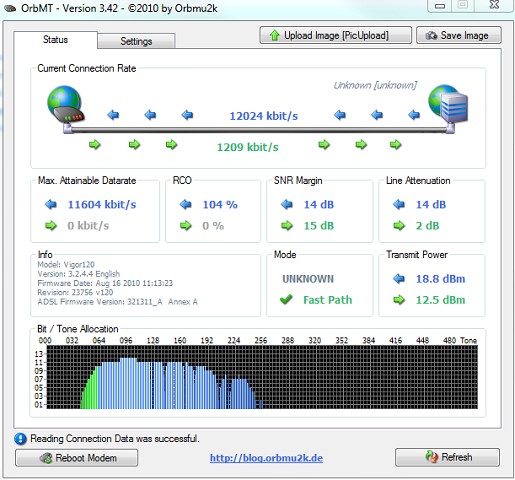515x480 pixels.
Task: Click the 12024 kbit/s downstream rate
Action: click(x=263, y=116)
